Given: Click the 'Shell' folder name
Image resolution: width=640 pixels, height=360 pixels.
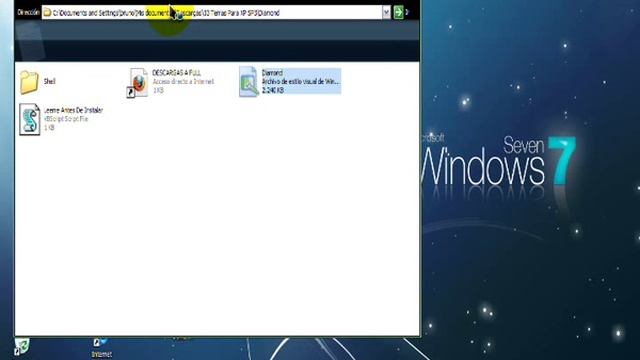Looking at the screenshot, I should click(49, 82).
